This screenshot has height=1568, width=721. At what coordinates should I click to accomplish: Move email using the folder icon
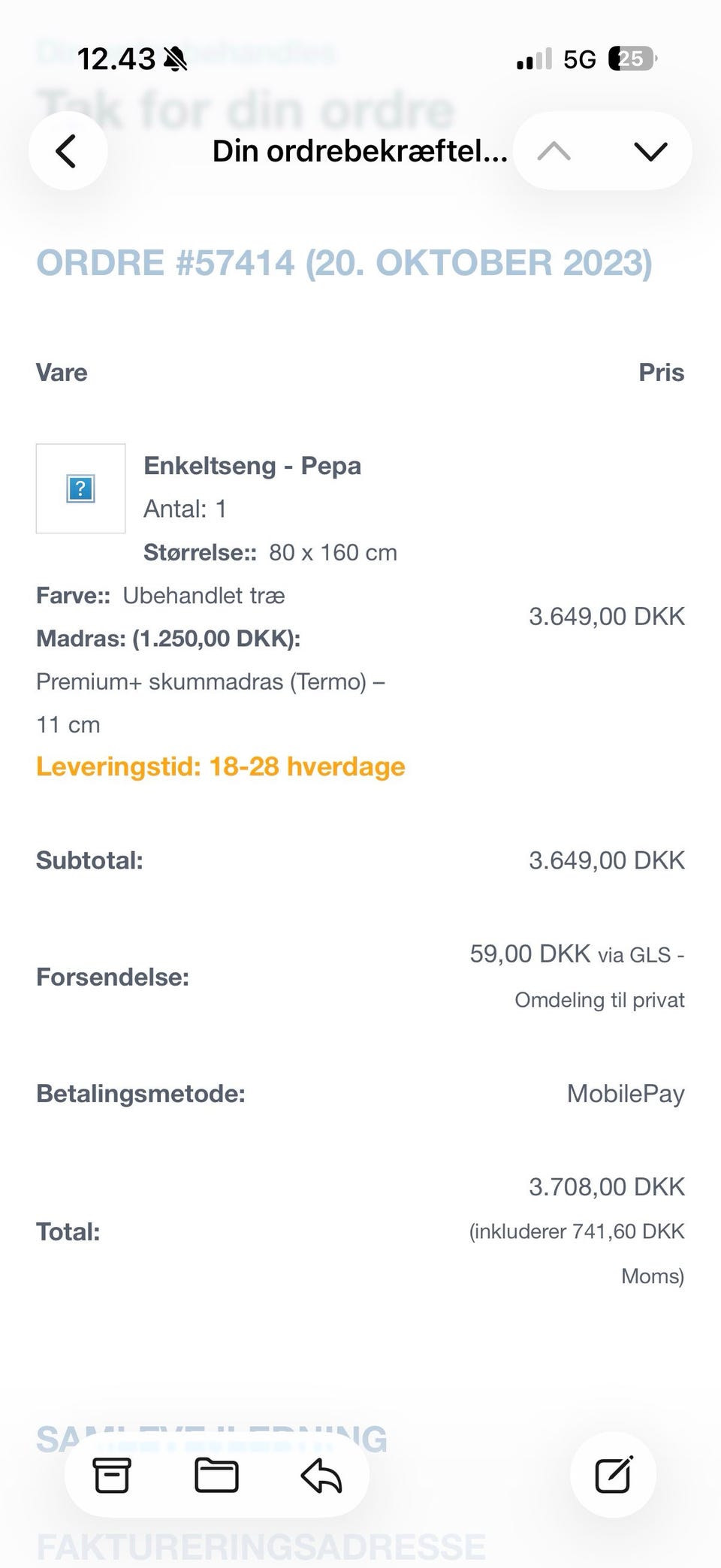pos(216,1475)
